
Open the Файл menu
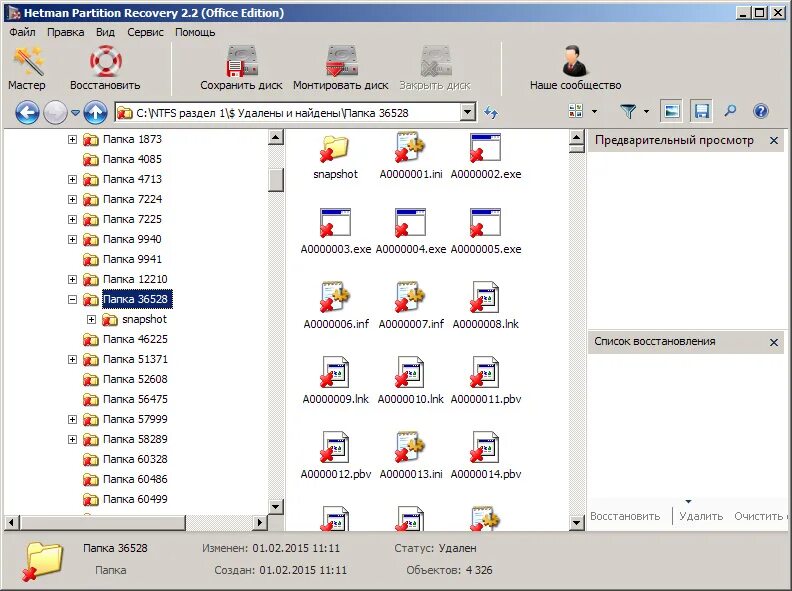tap(22, 32)
